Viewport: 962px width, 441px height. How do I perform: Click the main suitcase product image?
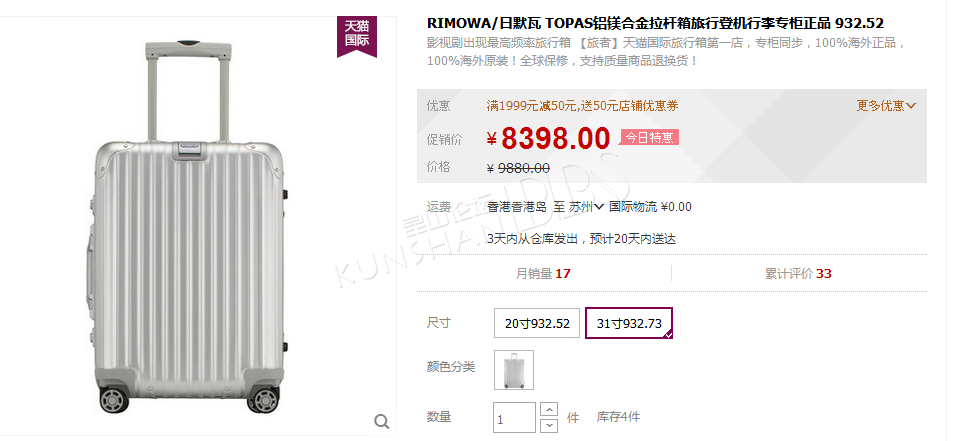click(x=188, y=226)
